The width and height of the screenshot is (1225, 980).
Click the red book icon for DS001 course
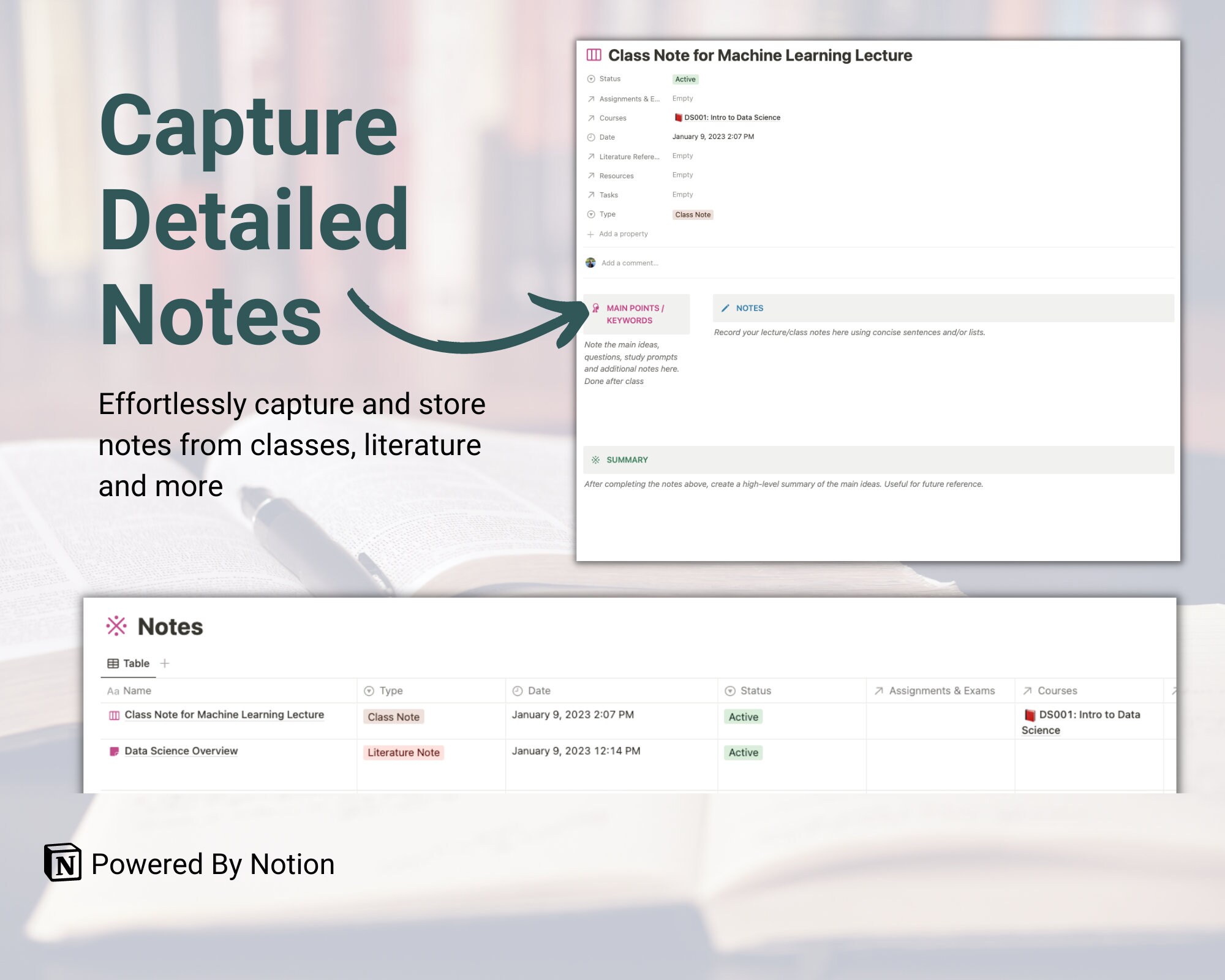(679, 117)
